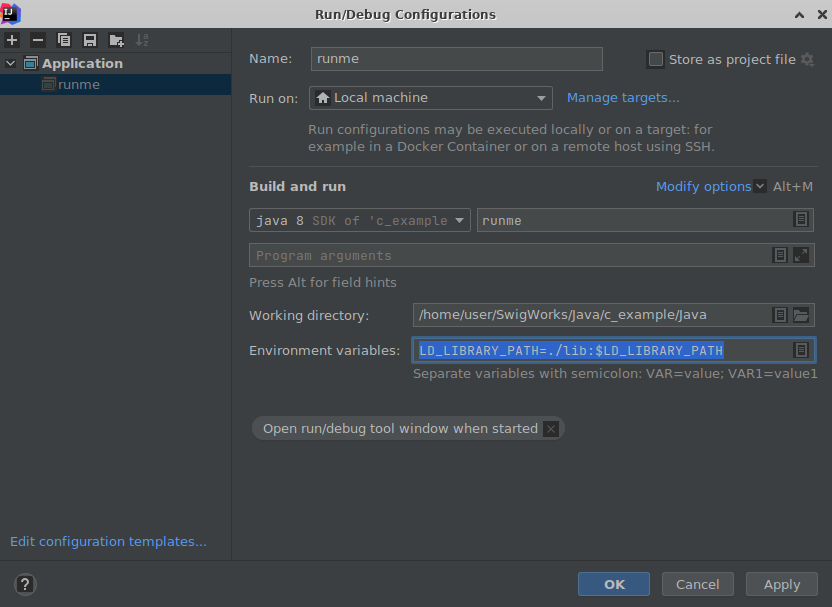Open the help question mark button
The image size is (832, 607).
pyautogui.click(x=26, y=585)
